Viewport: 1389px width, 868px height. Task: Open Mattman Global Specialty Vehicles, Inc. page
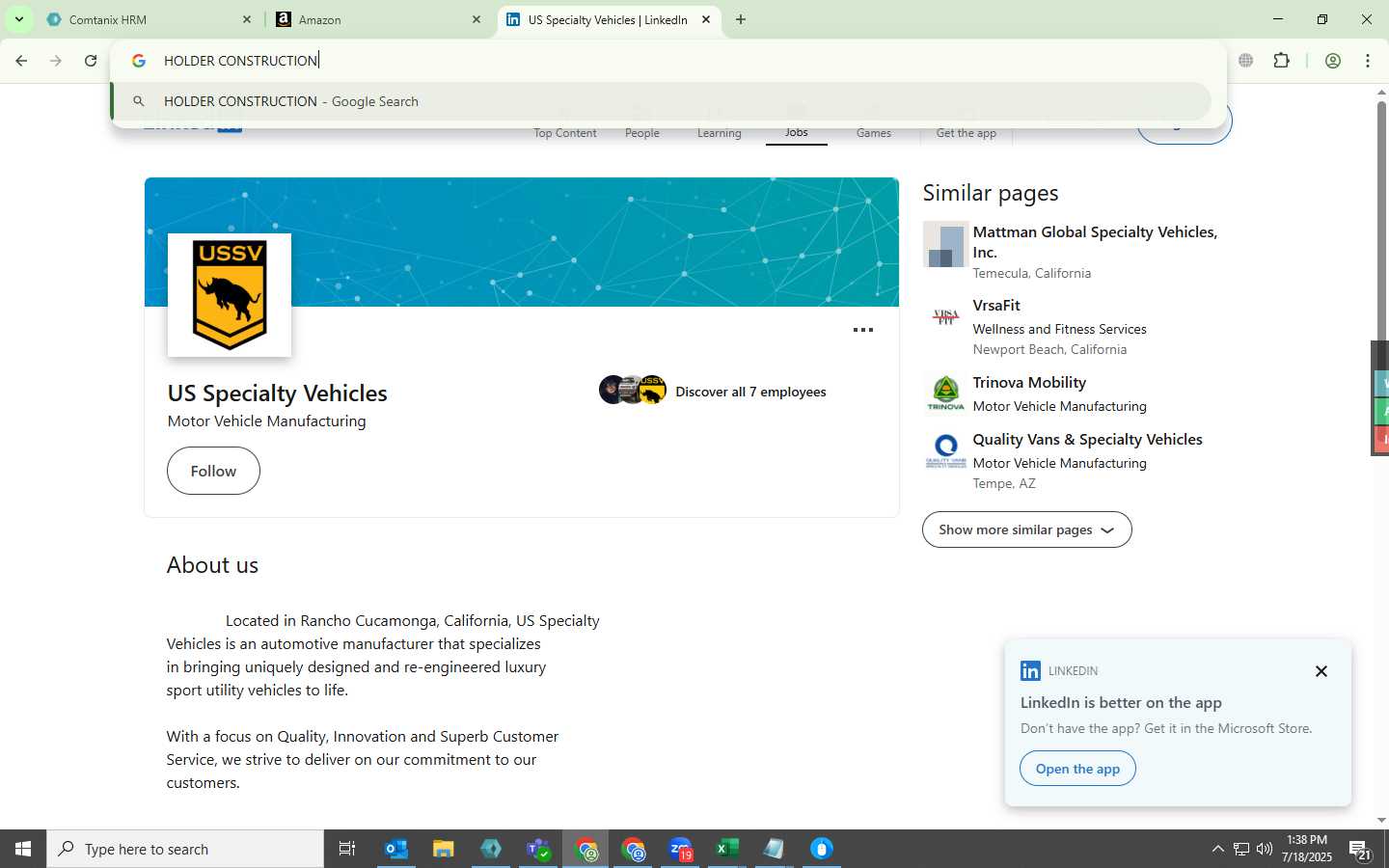[1095, 242]
